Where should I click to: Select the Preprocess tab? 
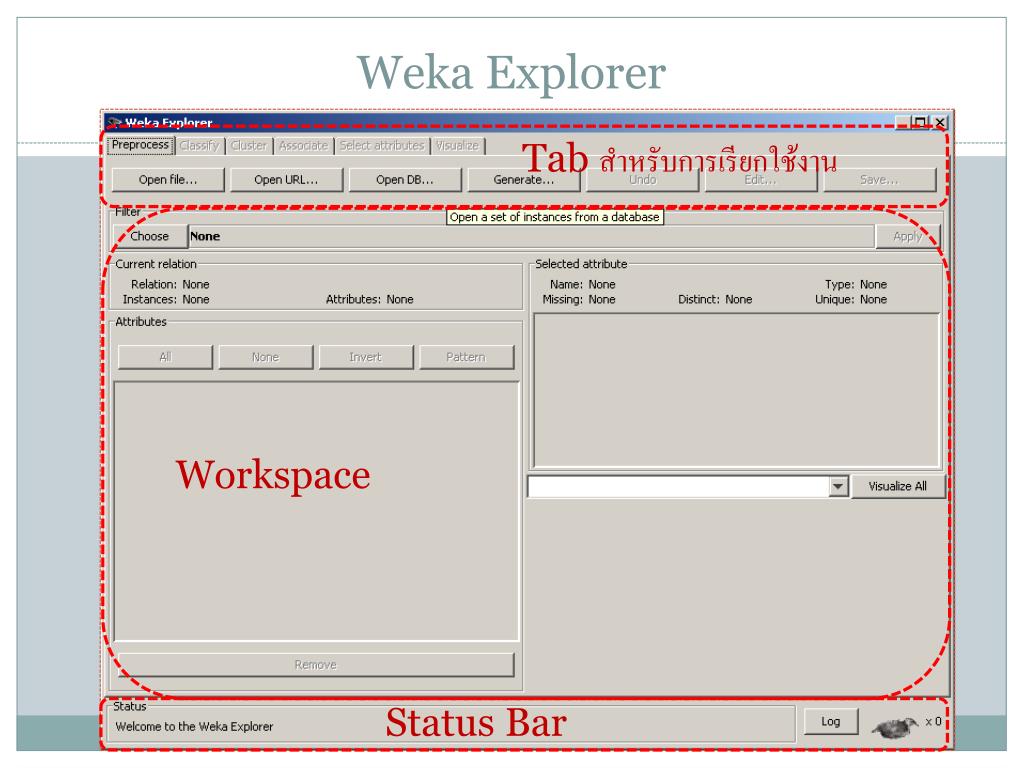click(140, 145)
